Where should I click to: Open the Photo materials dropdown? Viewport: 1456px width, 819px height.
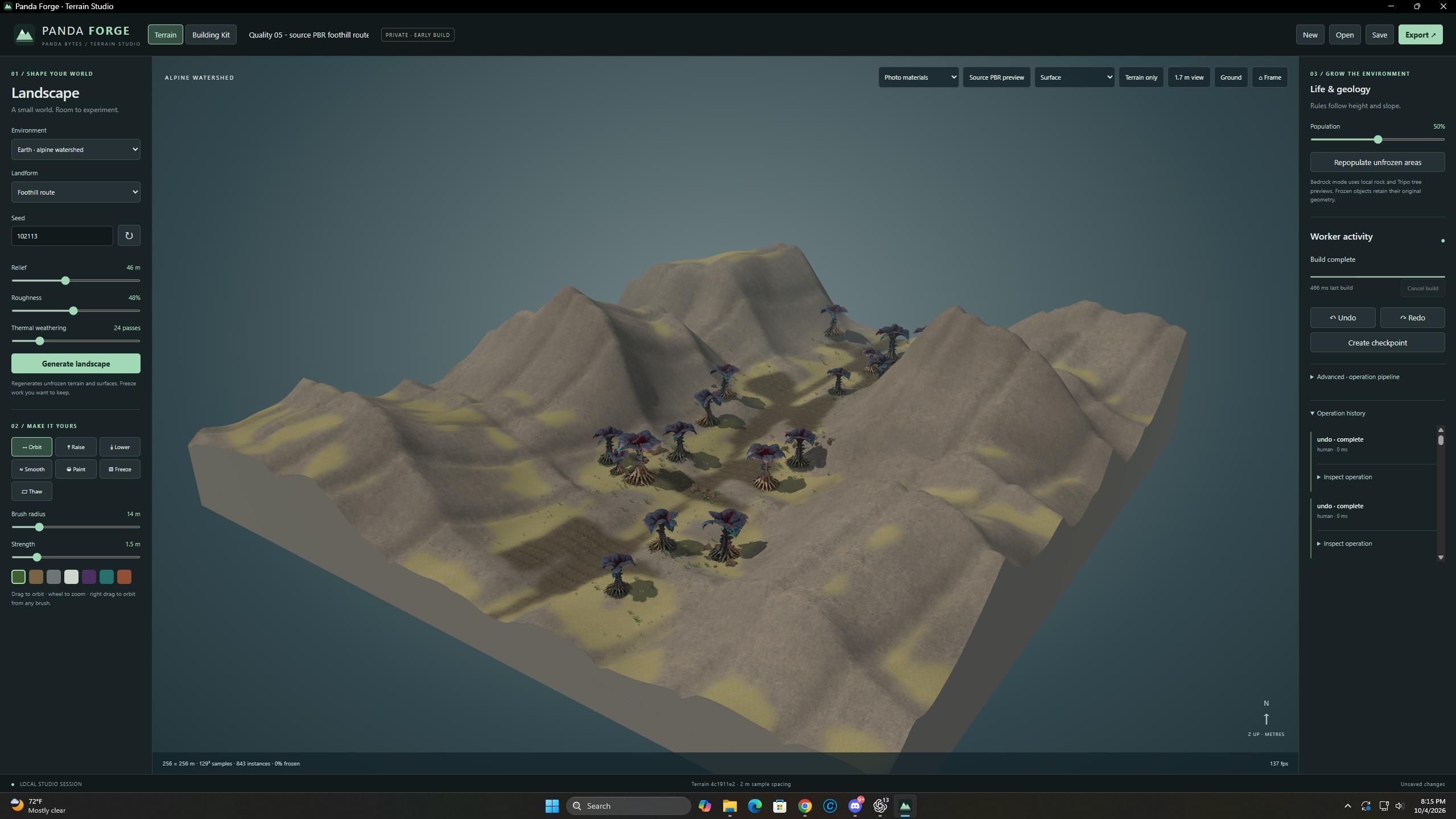pyautogui.click(x=918, y=77)
